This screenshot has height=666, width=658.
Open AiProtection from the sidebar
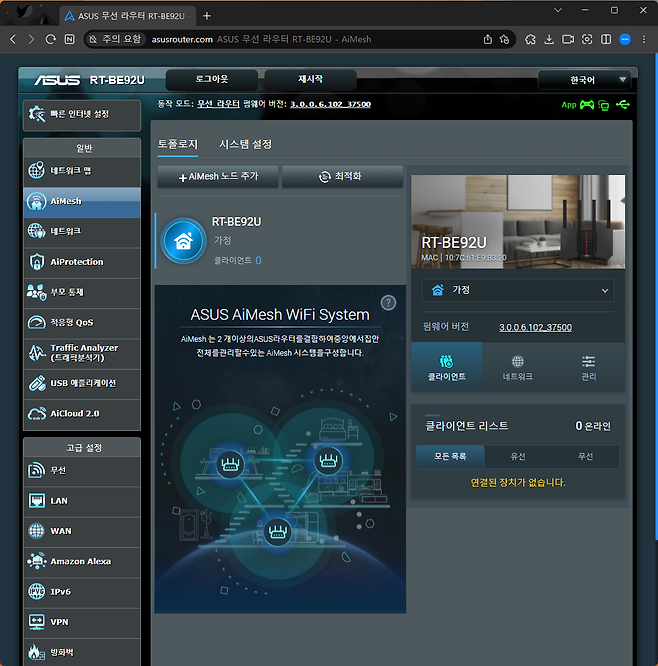82,262
